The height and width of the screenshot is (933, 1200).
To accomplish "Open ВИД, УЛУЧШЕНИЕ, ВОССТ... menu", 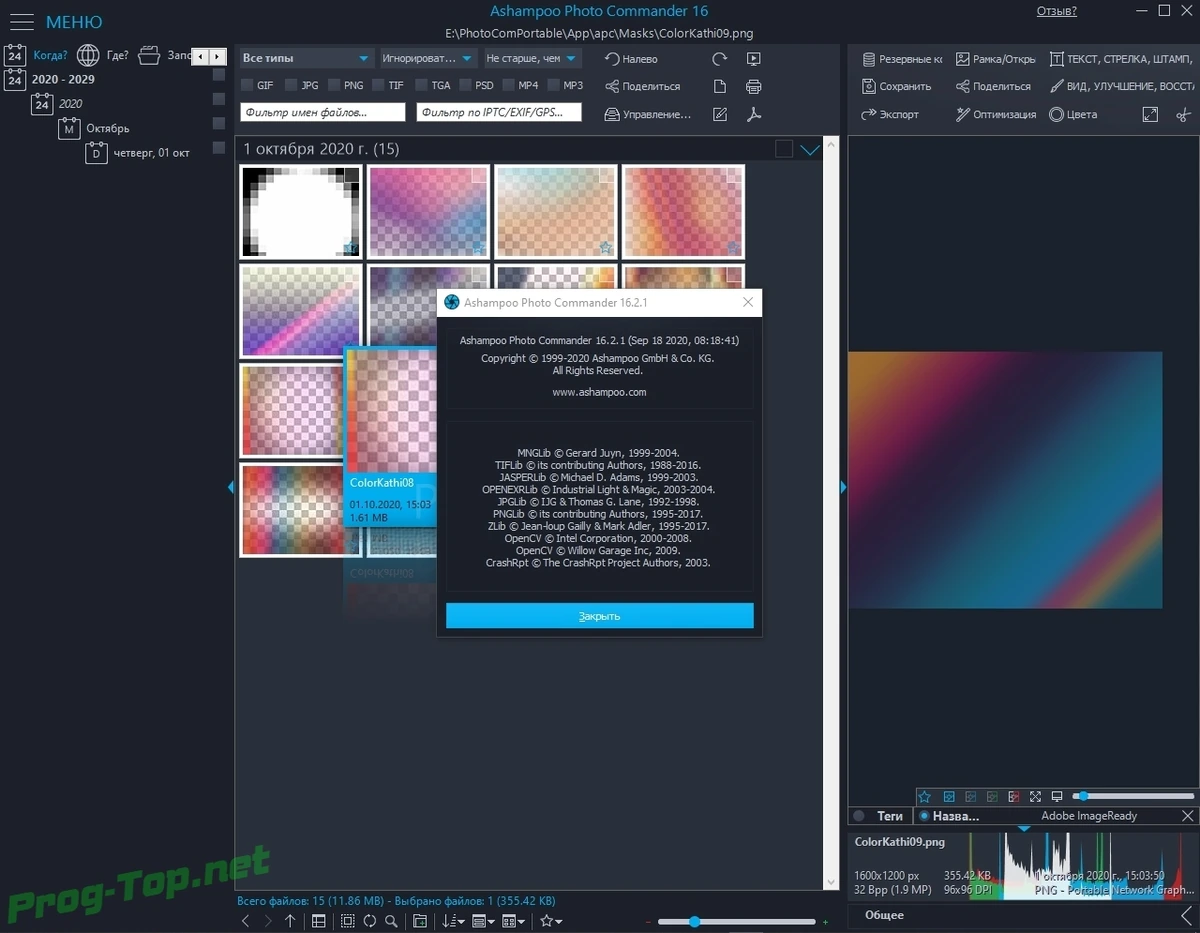I will tap(1121, 87).
